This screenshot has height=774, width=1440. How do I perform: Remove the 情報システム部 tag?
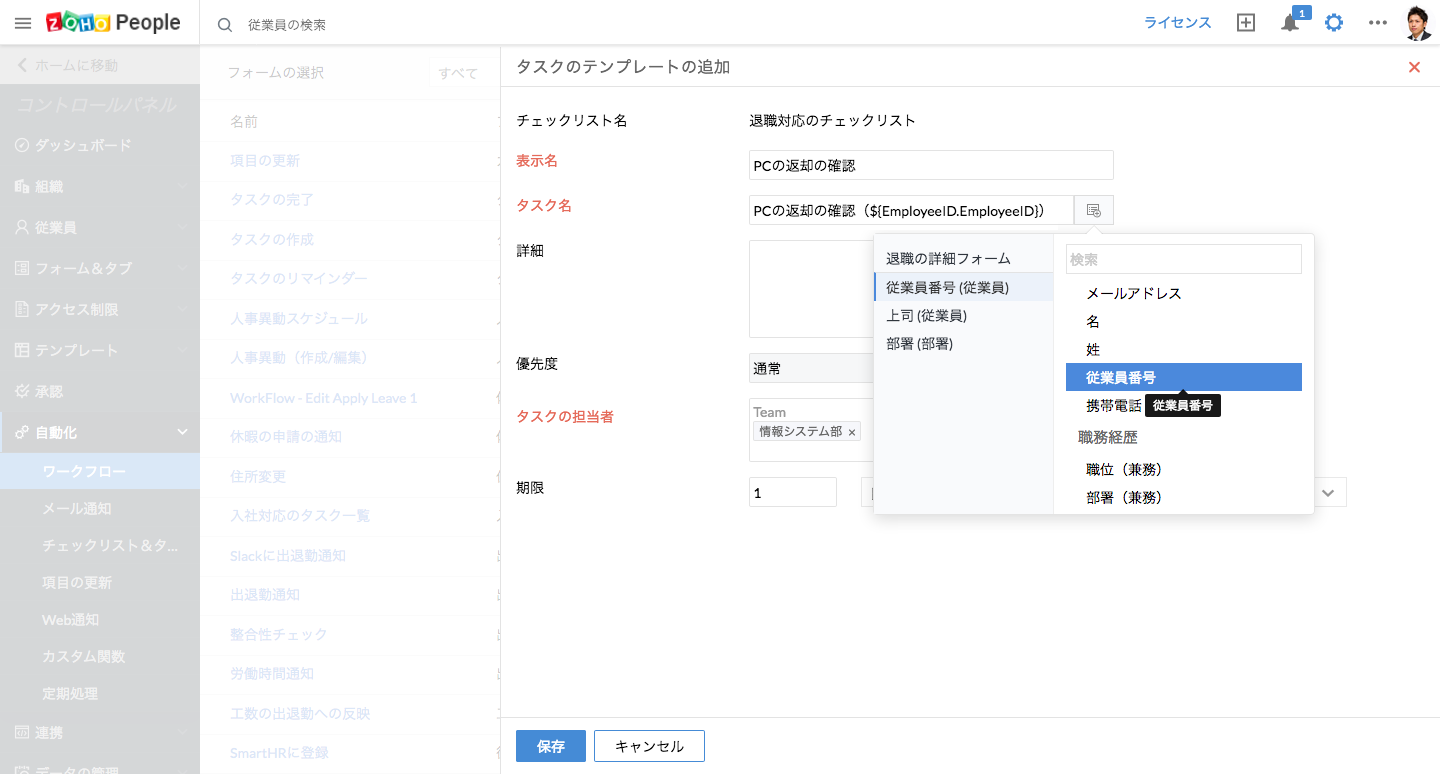(852, 432)
